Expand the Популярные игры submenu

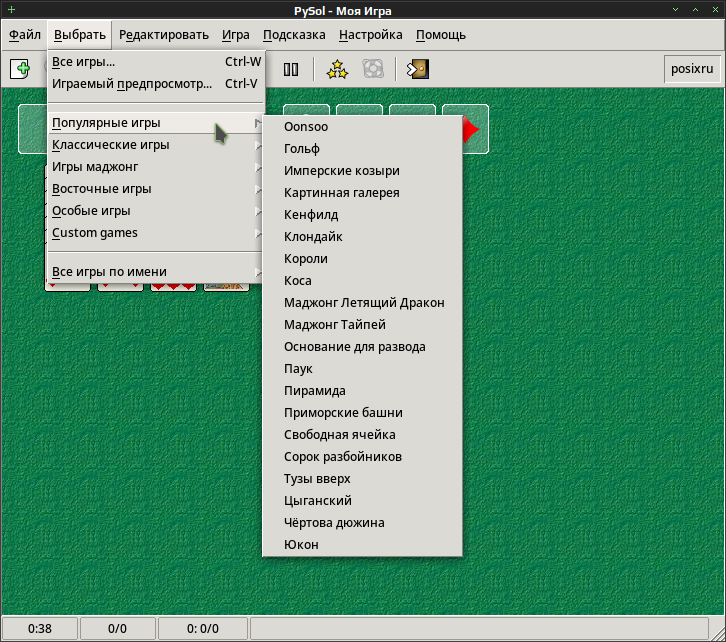pos(156,123)
